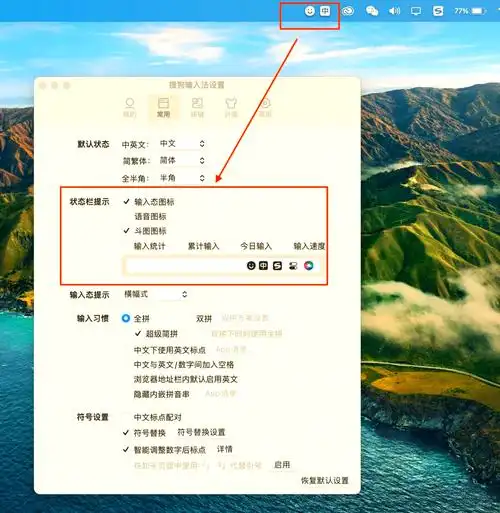The height and width of the screenshot is (513, 500).
Task: Click the 中 icon in status preview bar
Action: (264, 265)
